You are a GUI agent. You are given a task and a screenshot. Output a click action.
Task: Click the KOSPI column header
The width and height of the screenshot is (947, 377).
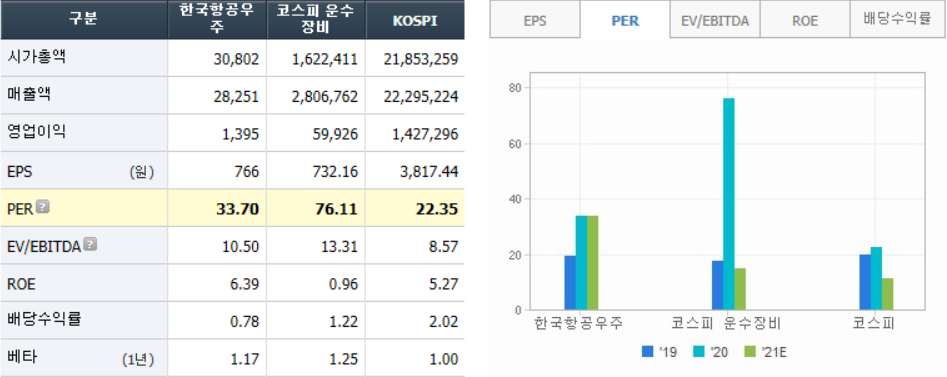415,20
